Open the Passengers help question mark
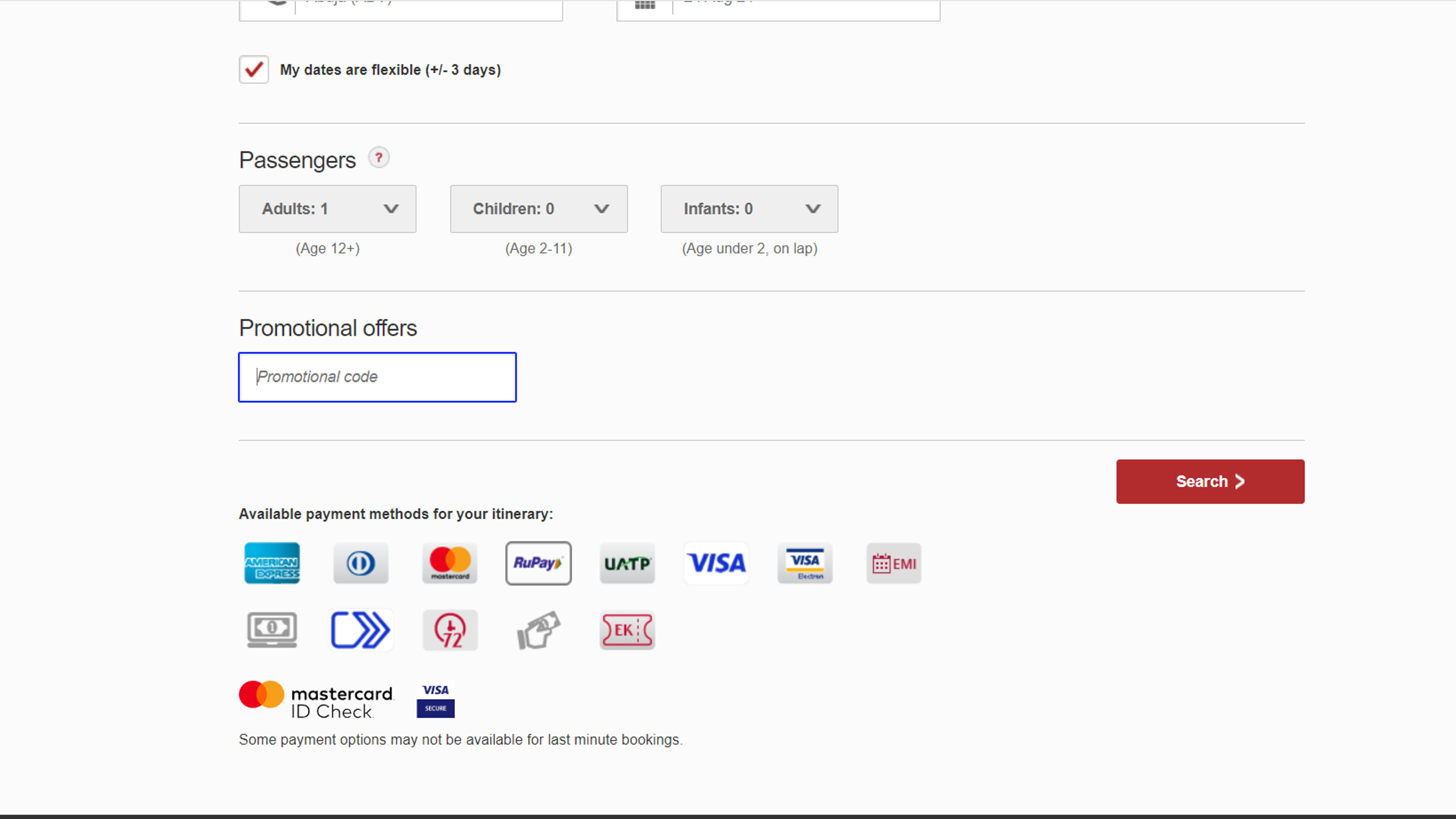The width and height of the screenshot is (1456, 819). [379, 158]
